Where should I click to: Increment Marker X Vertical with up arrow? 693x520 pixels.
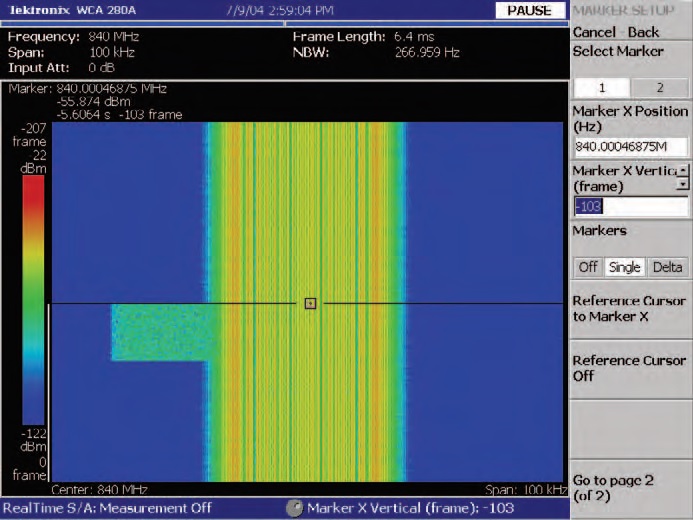click(683, 171)
